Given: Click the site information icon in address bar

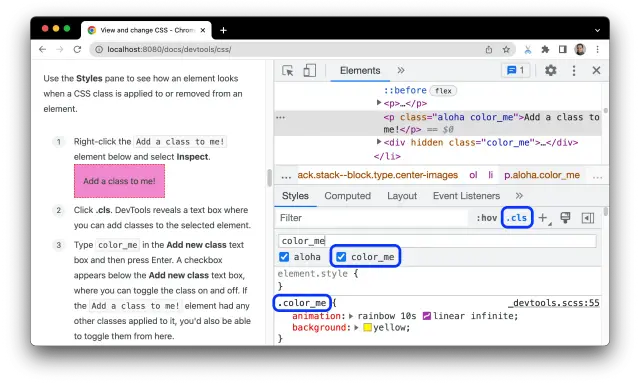Looking at the screenshot, I should (x=99, y=49).
